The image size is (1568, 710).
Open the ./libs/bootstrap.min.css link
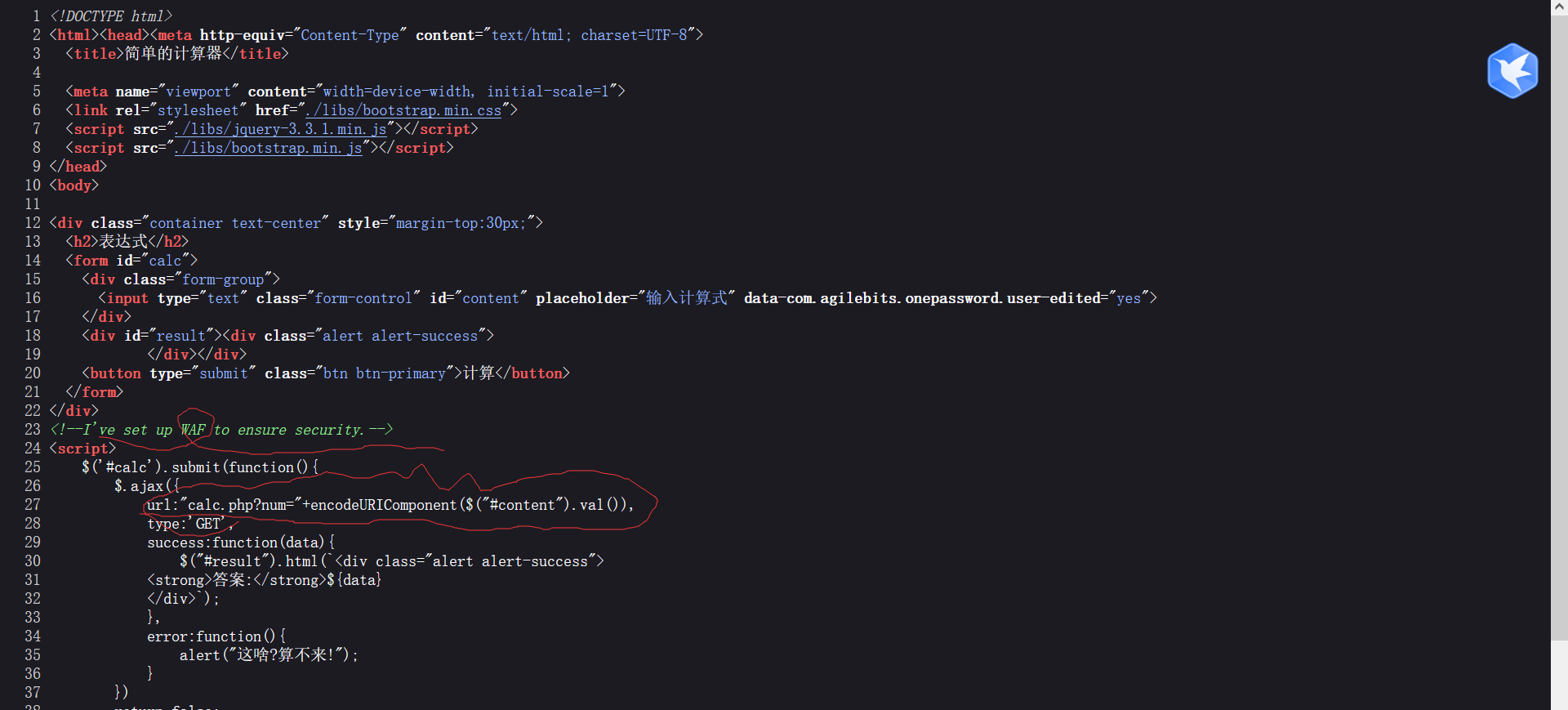pyautogui.click(x=403, y=110)
